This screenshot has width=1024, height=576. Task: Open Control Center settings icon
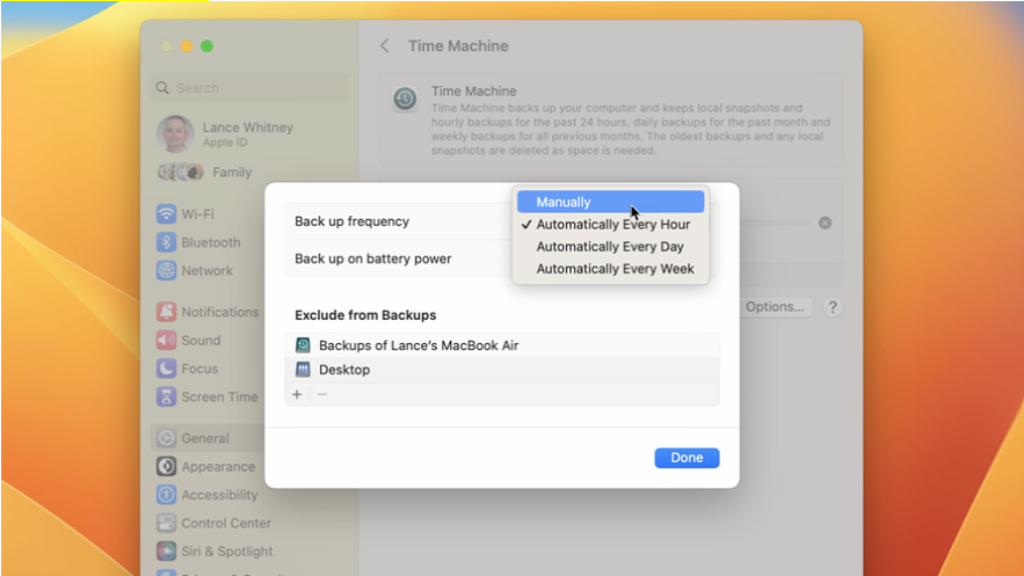(166, 523)
